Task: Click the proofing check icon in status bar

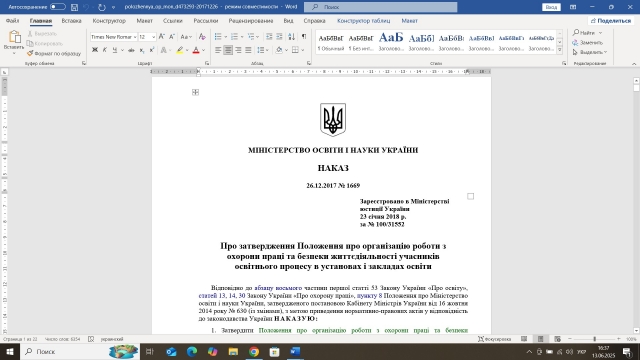Action: tap(91, 339)
